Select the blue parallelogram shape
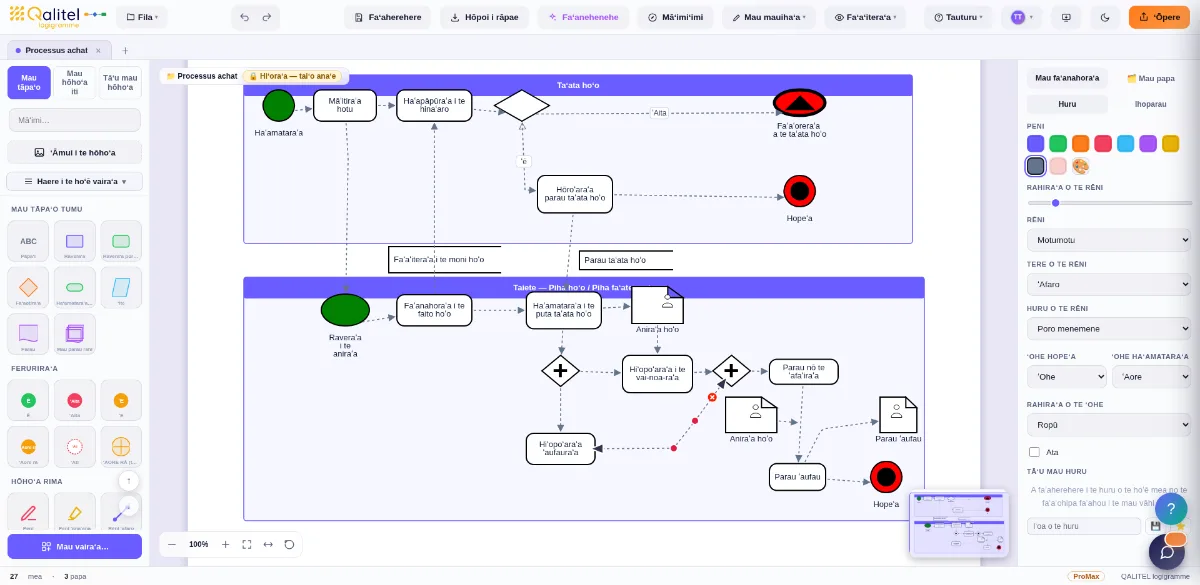This screenshot has height=585, width=1200. coord(121,287)
